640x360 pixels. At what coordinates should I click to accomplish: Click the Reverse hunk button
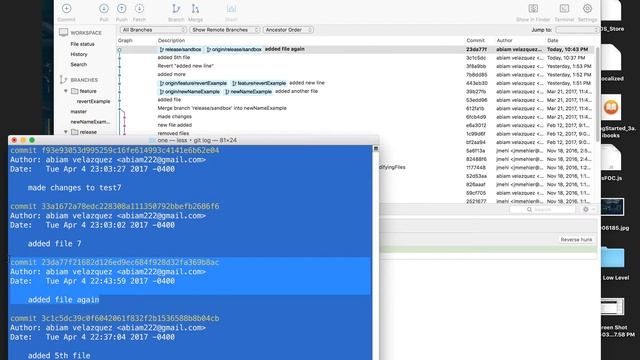tap(576, 240)
